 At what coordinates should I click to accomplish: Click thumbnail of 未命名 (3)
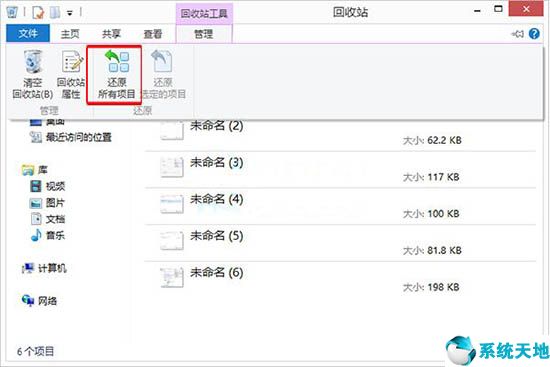172,167
